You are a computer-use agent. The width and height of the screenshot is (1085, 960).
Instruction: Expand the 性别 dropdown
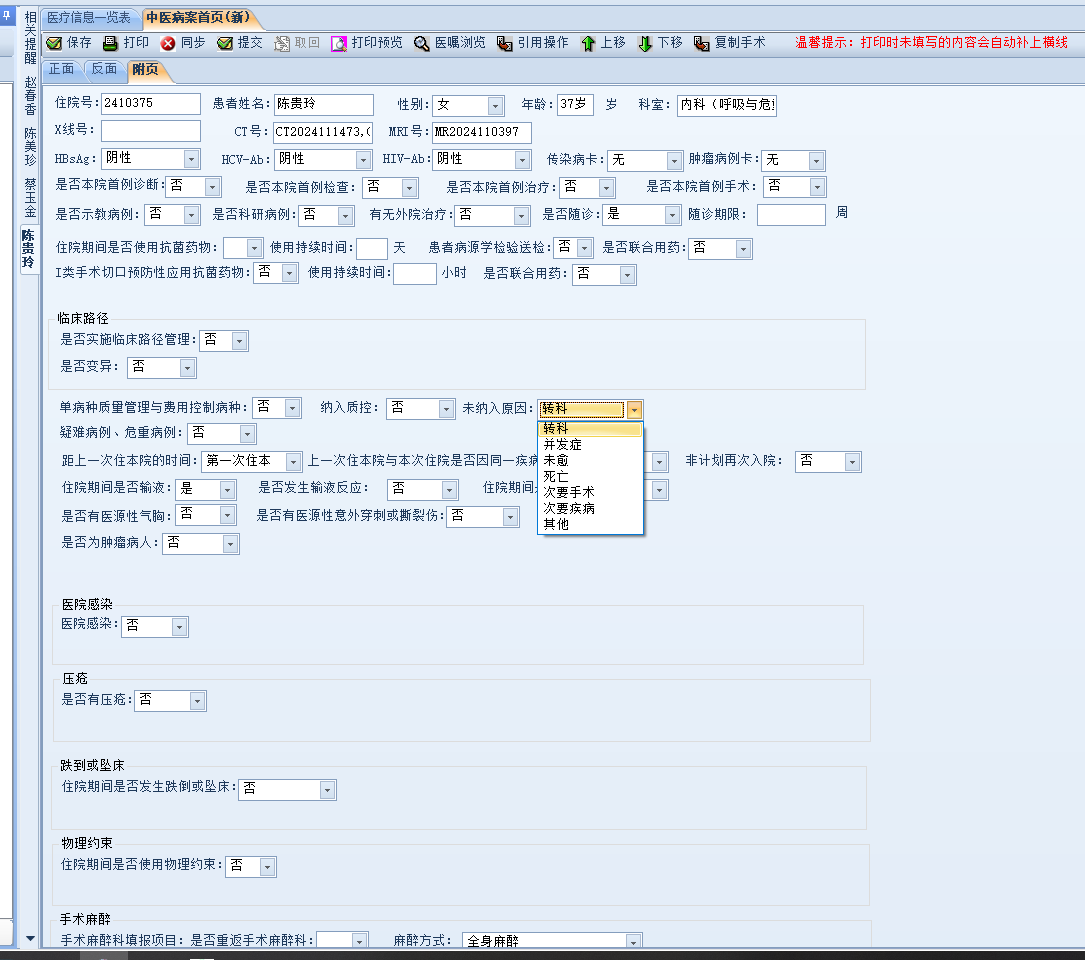pyautogui.click(x=495, y=105)
